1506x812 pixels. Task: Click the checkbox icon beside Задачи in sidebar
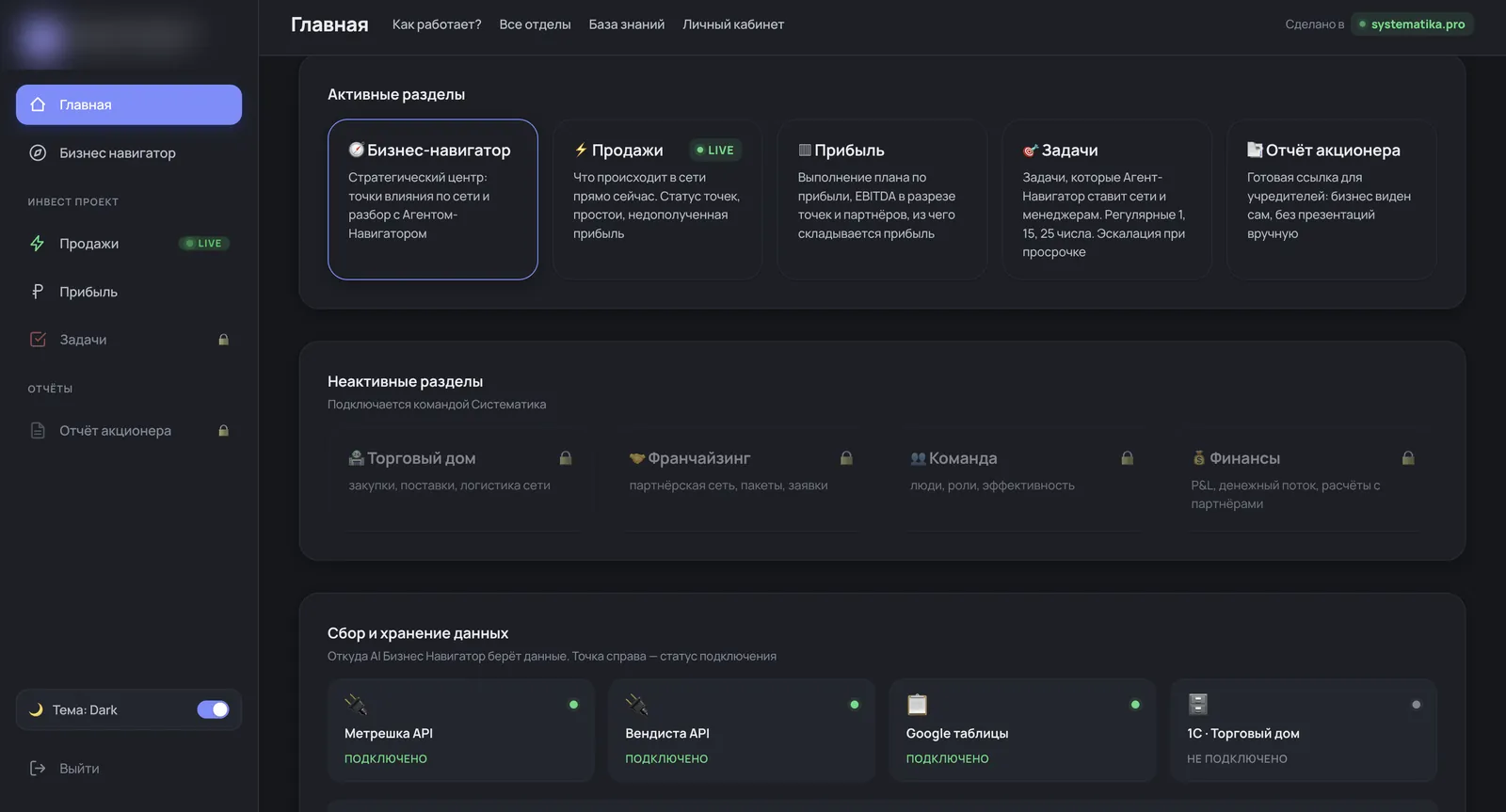coord(38,340)
